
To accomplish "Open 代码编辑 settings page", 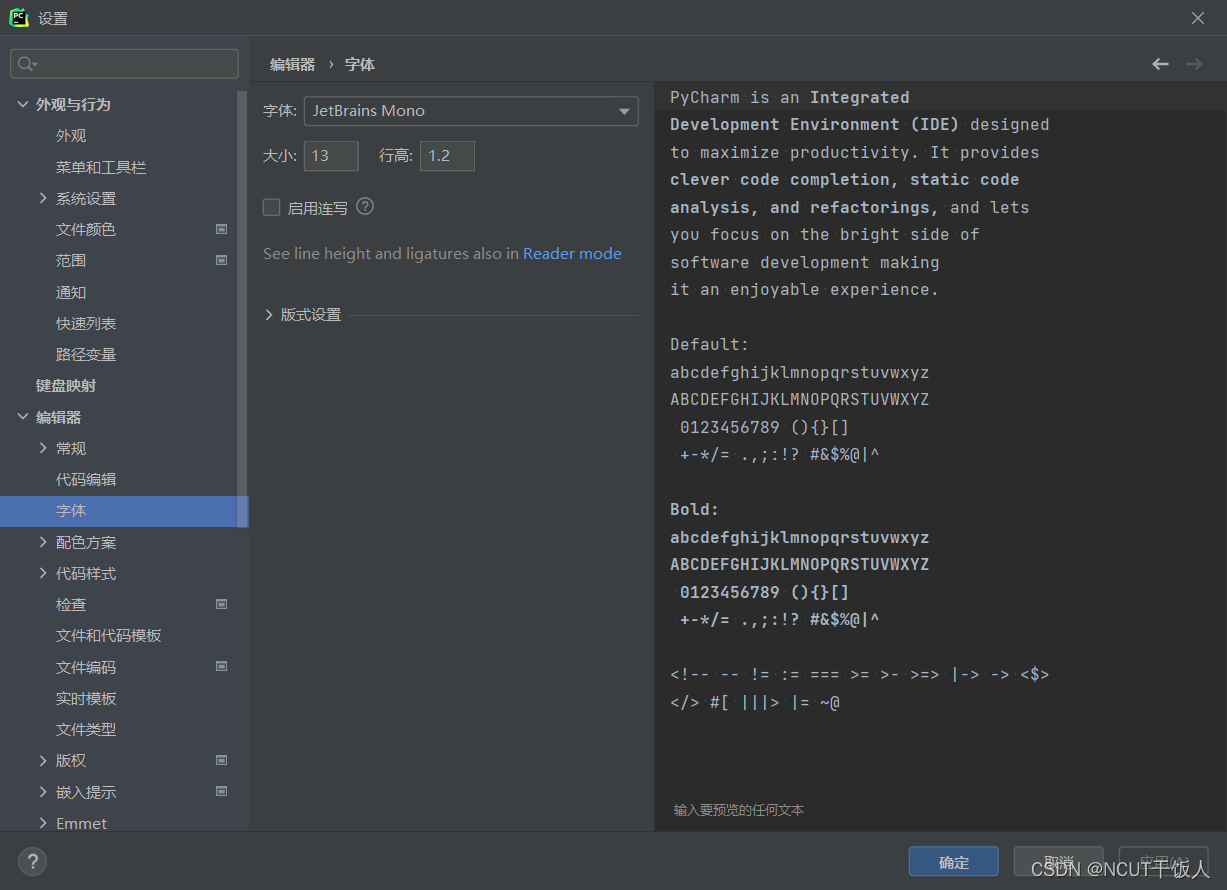I will [x=86, y=479].
